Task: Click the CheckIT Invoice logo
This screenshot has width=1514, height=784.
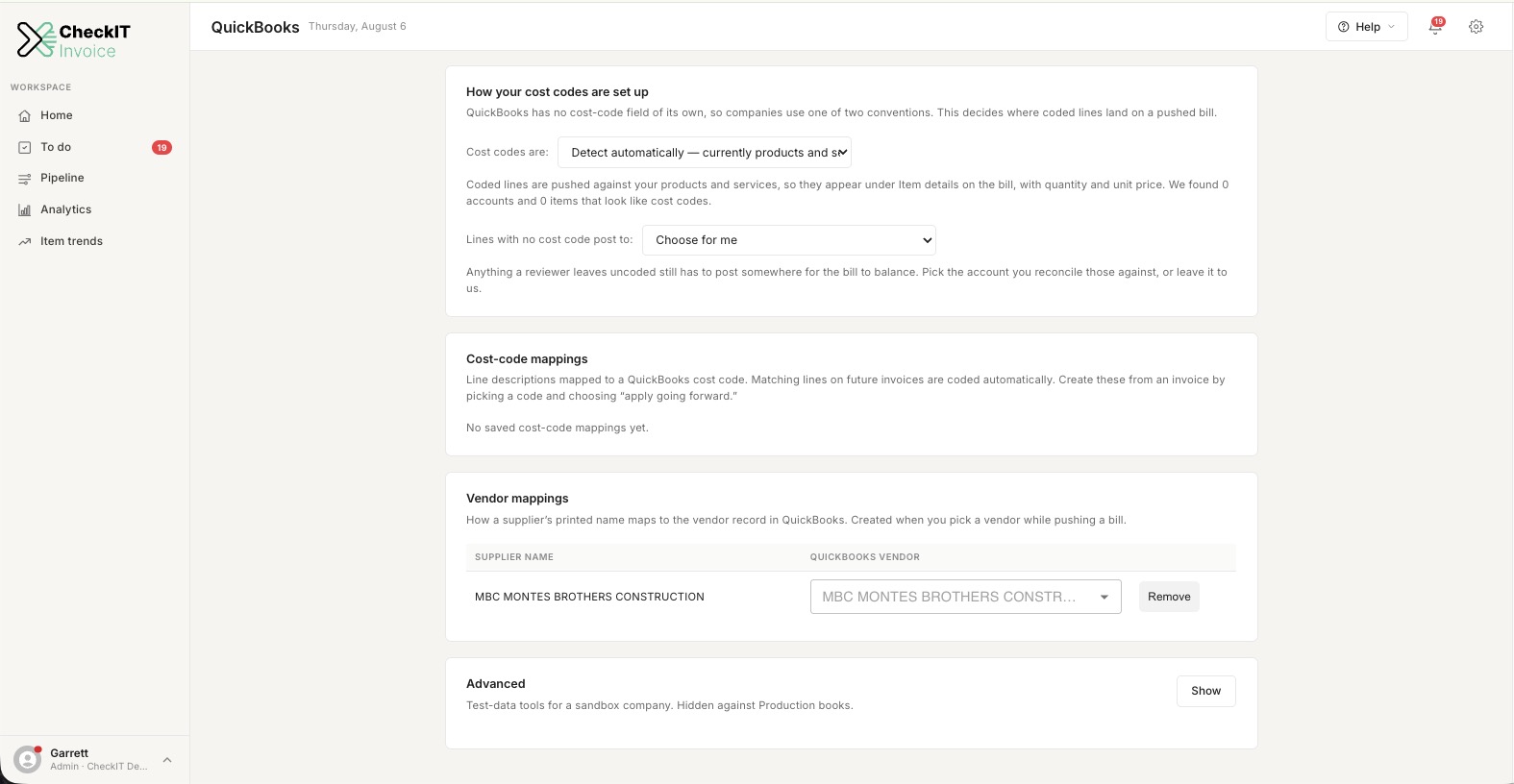Action: point(74,40)
